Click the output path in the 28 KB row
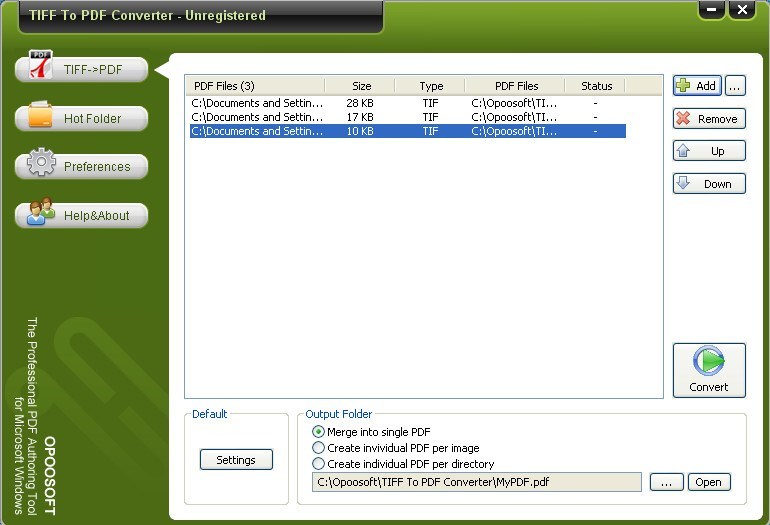Image resolution: width=770 pixels, height=525 pixels. click(514, 103)
